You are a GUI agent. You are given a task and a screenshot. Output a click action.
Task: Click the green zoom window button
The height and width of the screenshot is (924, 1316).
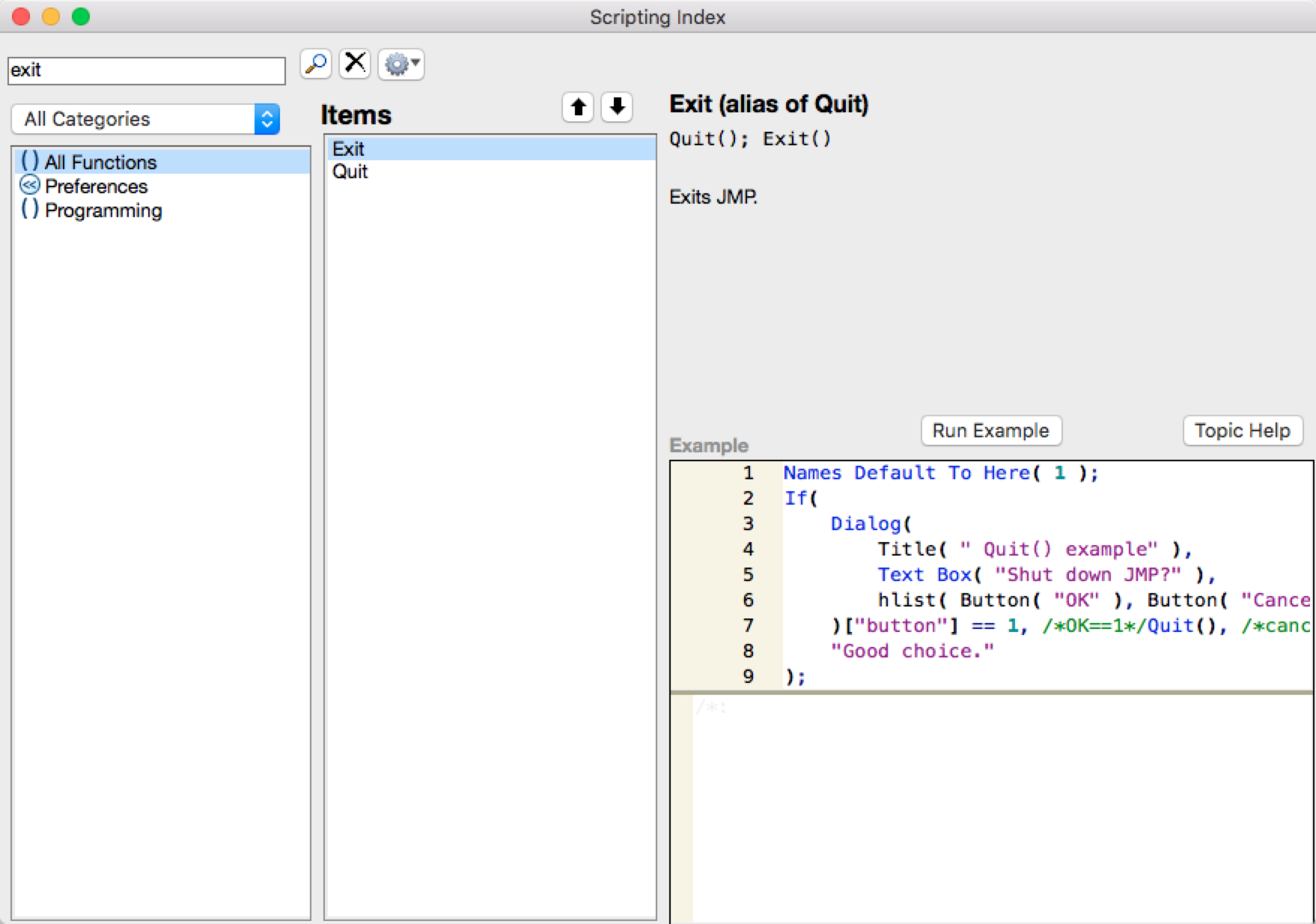coord(81,16)
